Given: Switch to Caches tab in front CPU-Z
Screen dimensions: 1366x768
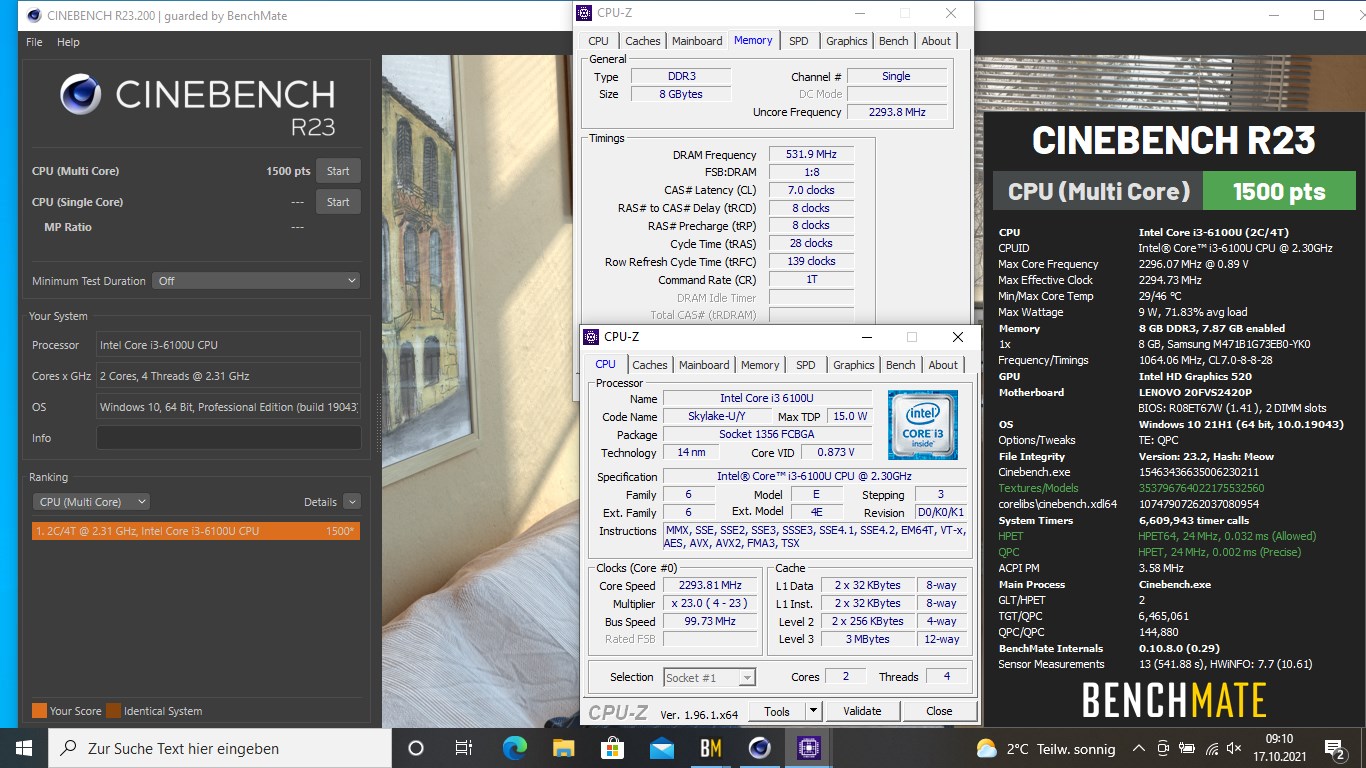Looking at the screenshot, I should point(649,365).
